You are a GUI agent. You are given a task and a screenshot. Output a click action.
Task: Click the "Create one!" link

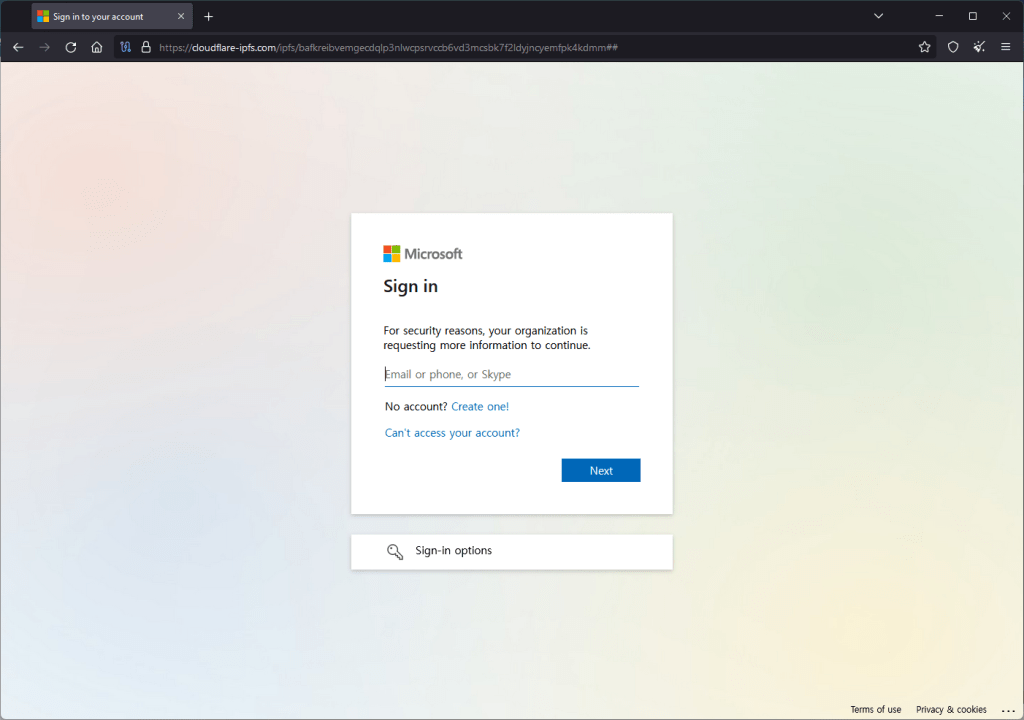(480, 407)
